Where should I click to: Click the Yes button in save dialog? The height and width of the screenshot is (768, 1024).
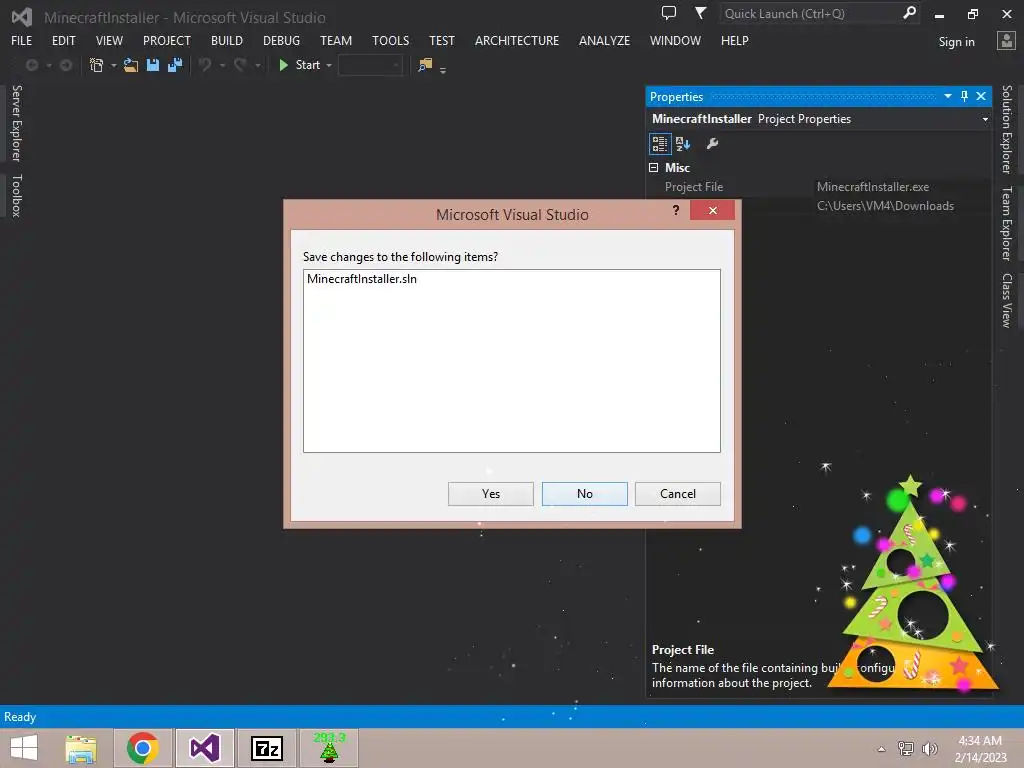pyautogui.click(x=490, y=494)
